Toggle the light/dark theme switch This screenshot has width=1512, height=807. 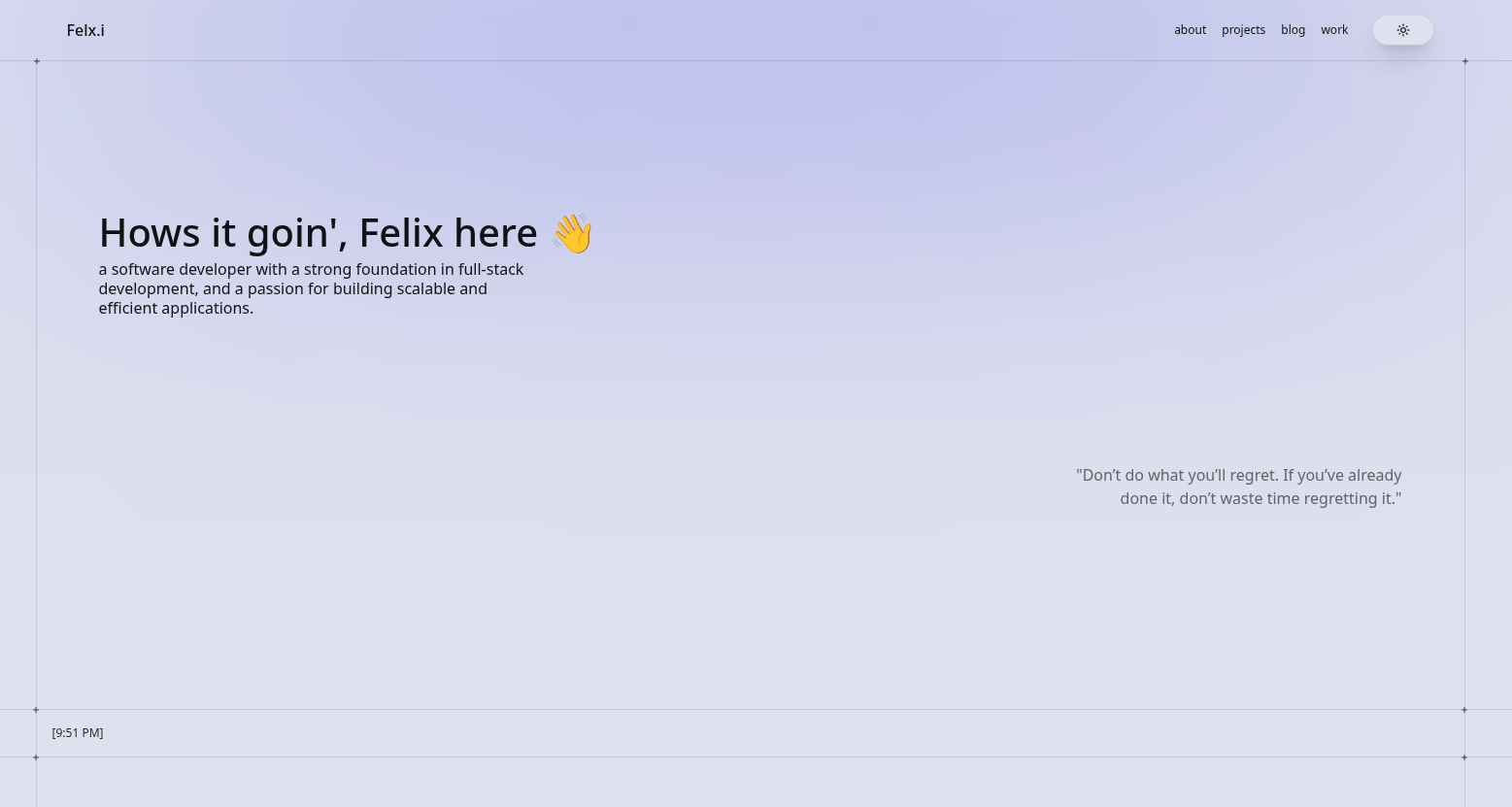[x=1402, y=30]
